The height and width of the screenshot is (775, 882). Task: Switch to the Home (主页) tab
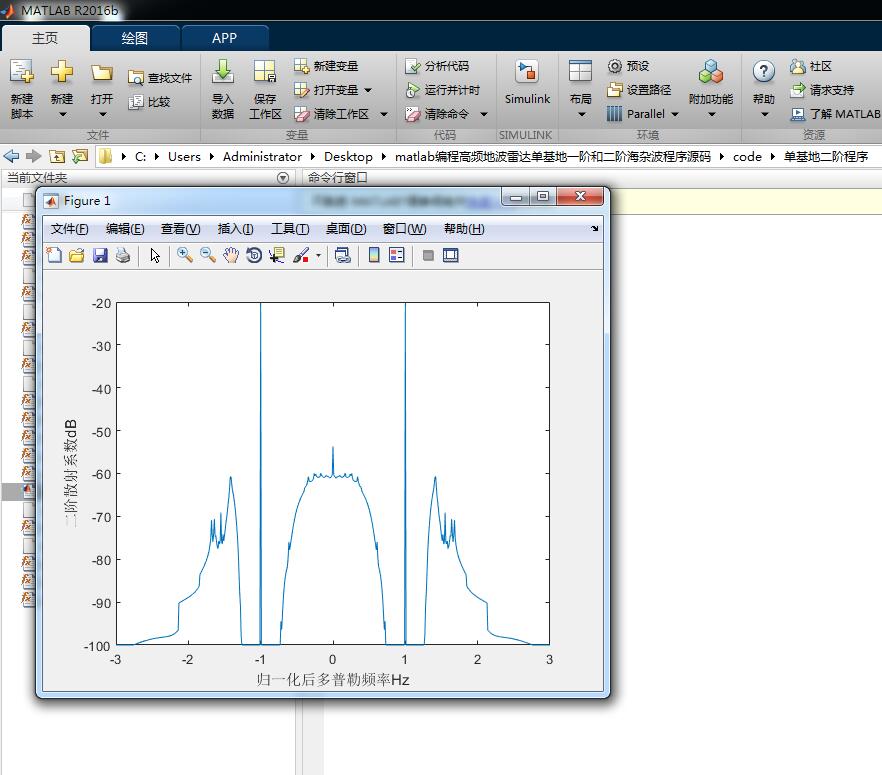pos(45,38)
